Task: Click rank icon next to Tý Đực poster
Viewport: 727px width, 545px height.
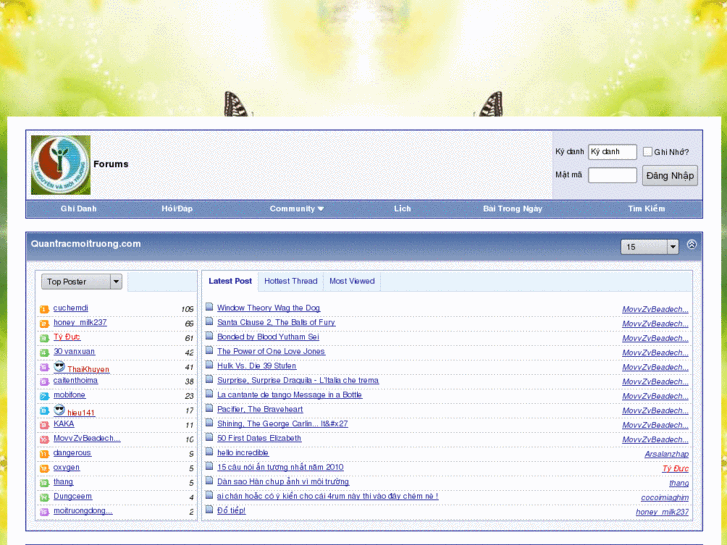Action: point(45,338)
